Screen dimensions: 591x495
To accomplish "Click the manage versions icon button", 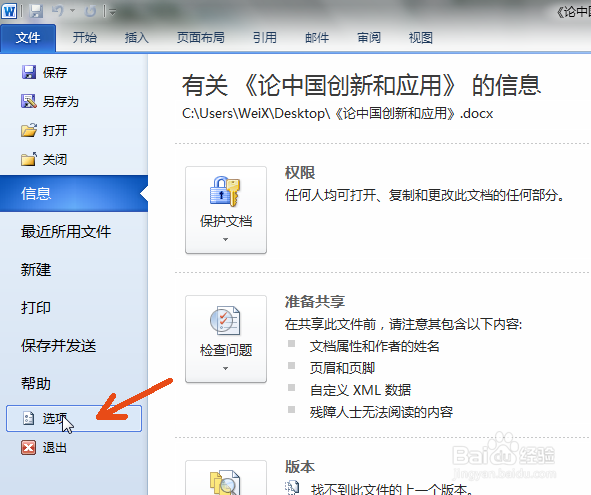I will click(x=226, y=478).
